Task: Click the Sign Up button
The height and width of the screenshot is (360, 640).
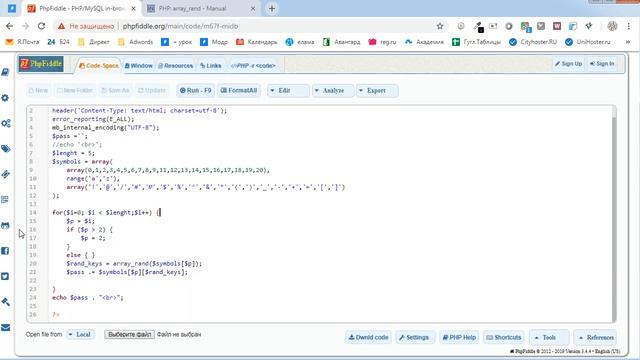Action: point(569,64)
